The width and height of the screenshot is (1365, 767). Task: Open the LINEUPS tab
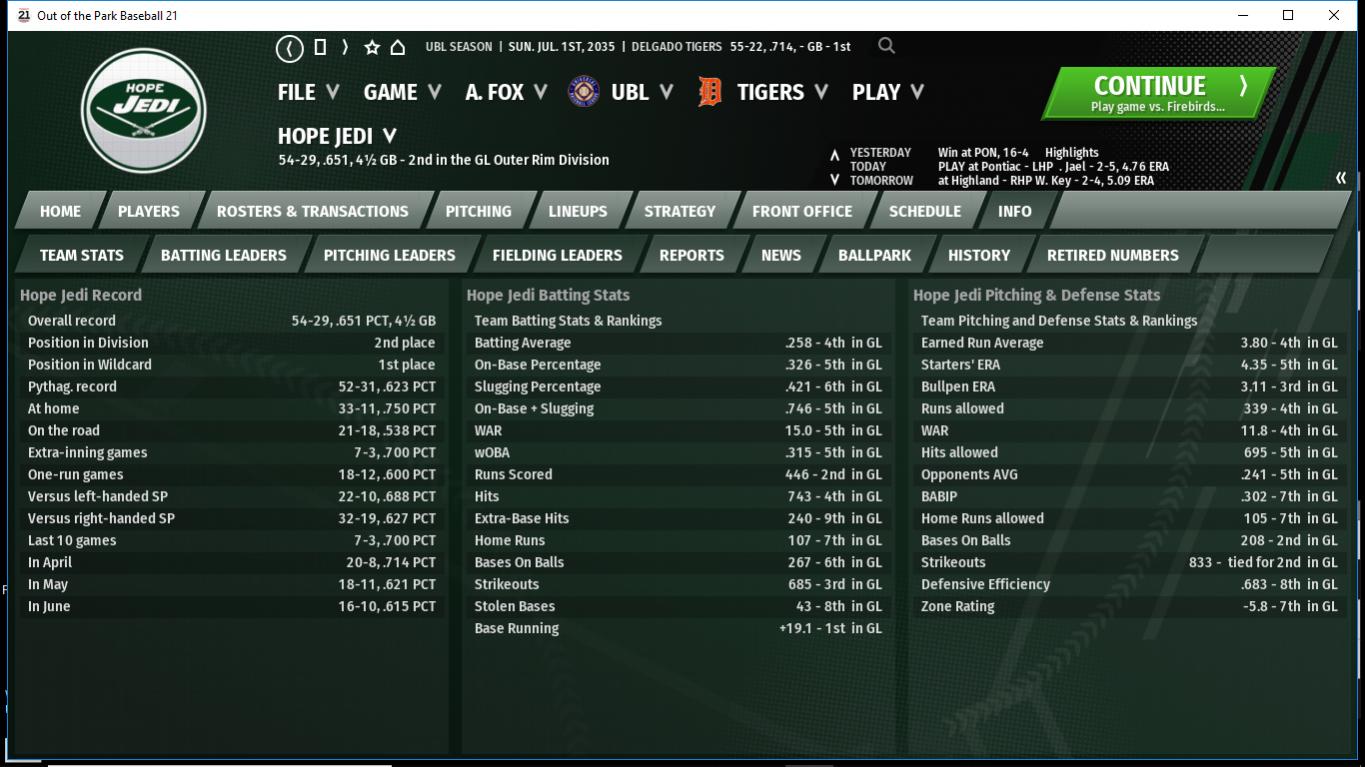(x=578, y=211)
